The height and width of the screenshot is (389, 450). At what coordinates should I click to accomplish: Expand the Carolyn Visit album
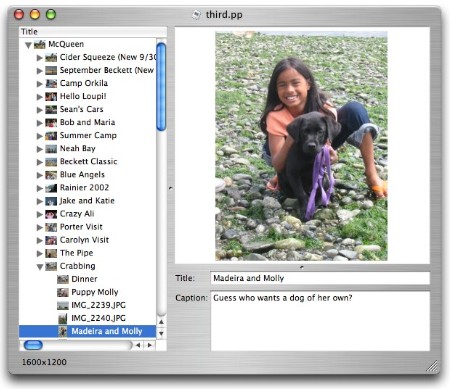coord(39,240)
